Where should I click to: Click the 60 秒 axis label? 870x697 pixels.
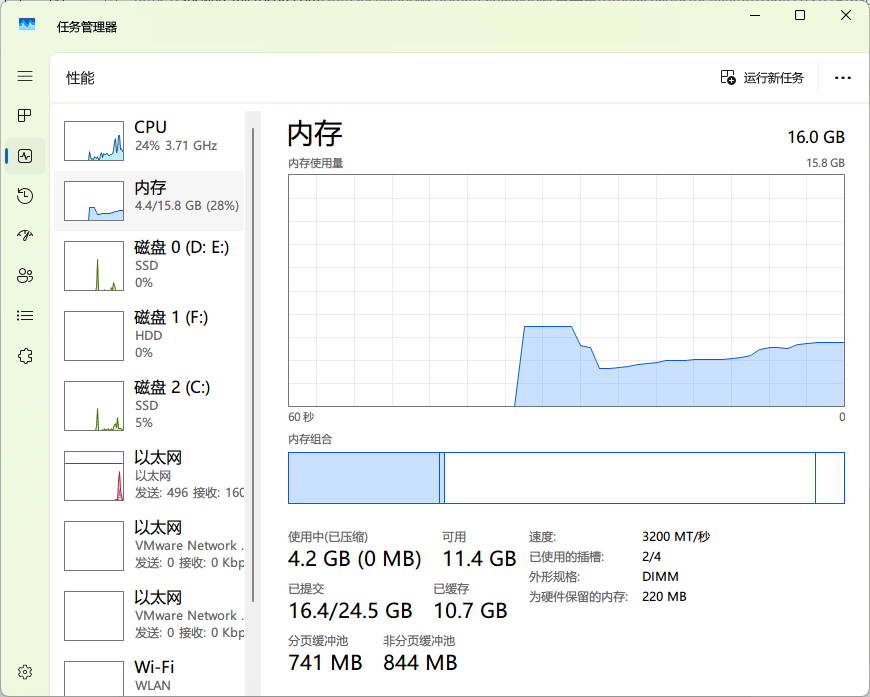coord(301,417)
